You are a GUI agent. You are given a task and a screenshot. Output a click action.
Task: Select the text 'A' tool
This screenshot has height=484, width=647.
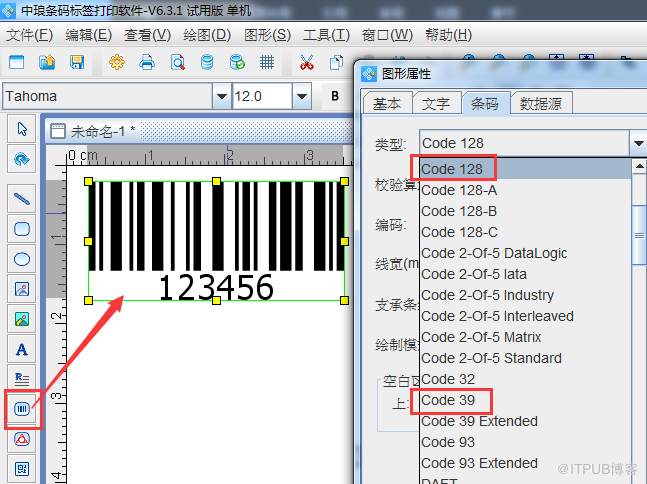21,349
